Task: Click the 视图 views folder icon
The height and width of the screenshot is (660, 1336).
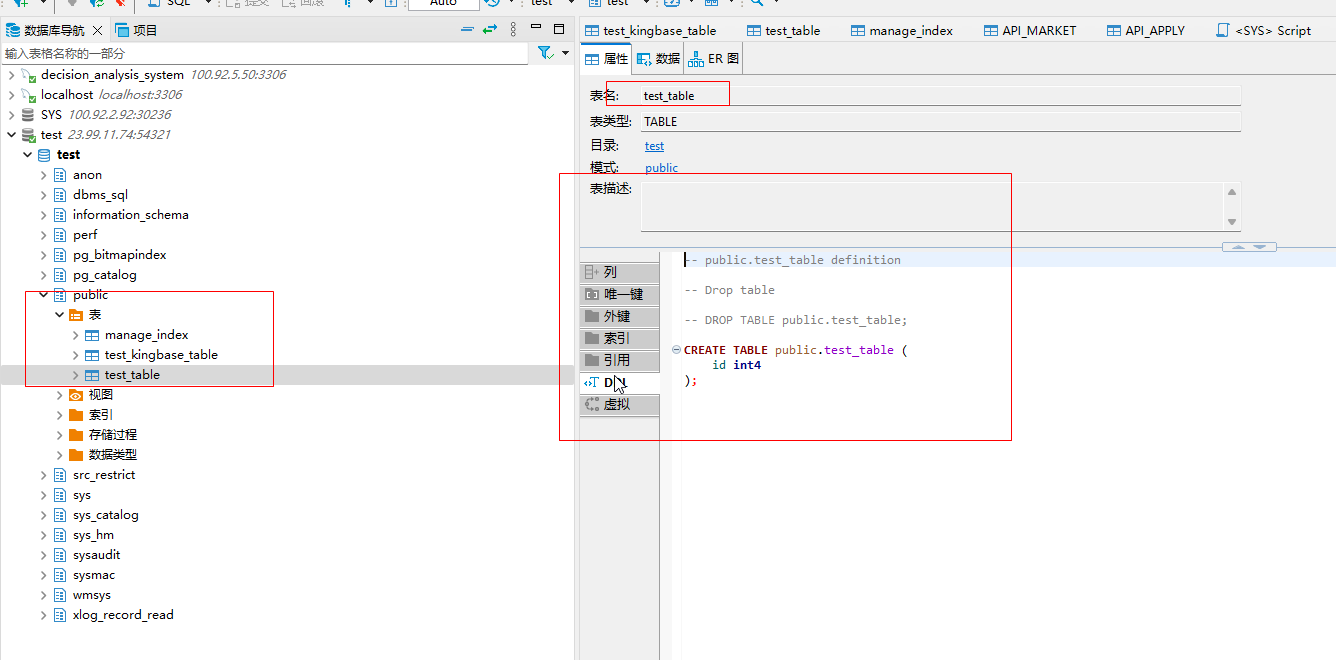Action: [x=76, y=395]
